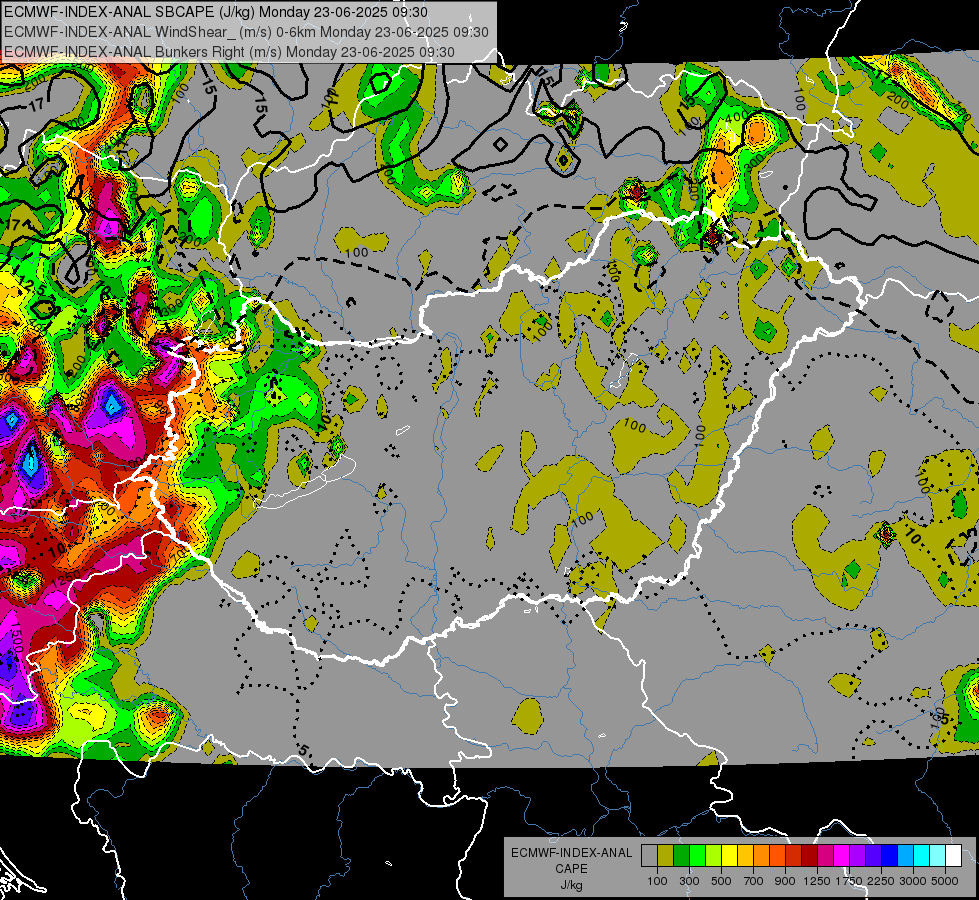Select the amber legend swatch before 700
The width and height of the screenshot is (979, 900).
pyautogui.click(x=745, y=855)
